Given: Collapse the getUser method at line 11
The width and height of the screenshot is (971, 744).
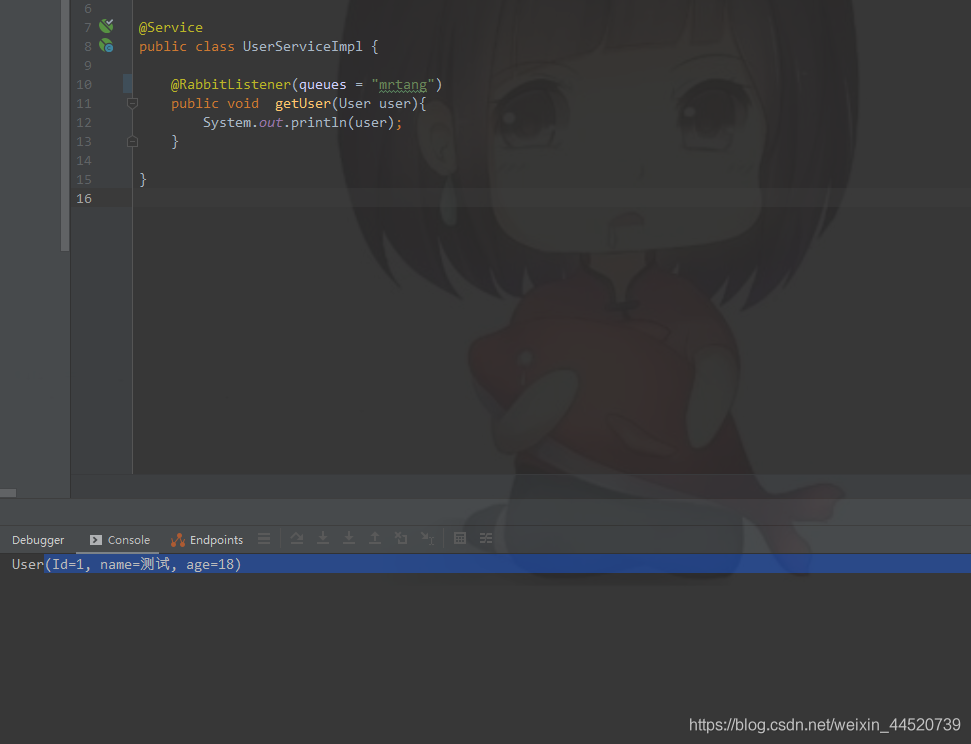Looking at the screenshot, I should coord(133,103).
